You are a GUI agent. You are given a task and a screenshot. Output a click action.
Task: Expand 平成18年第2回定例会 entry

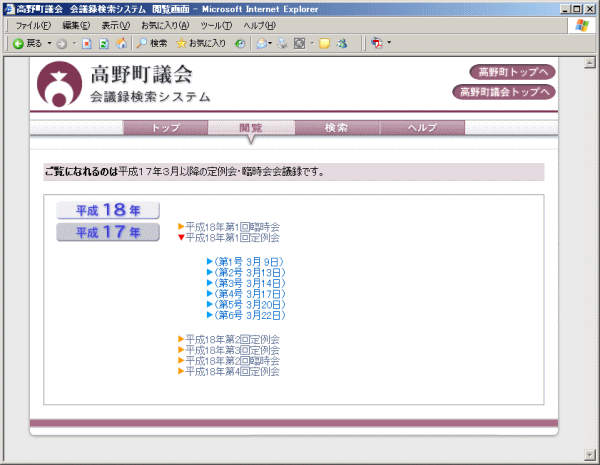(229, 339)
